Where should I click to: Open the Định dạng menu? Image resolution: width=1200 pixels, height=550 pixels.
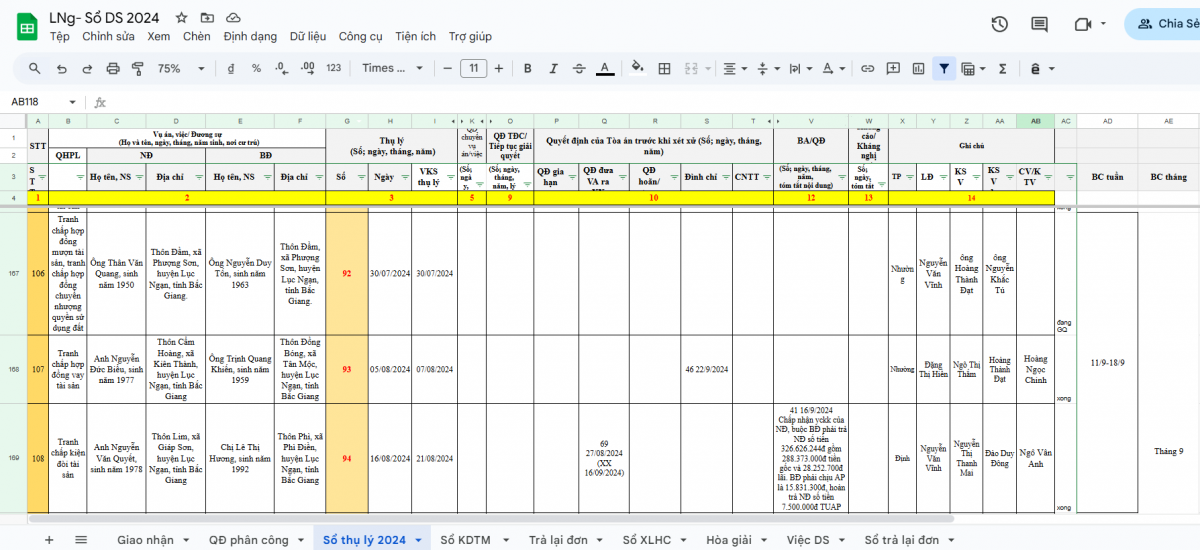coord(250,36)
